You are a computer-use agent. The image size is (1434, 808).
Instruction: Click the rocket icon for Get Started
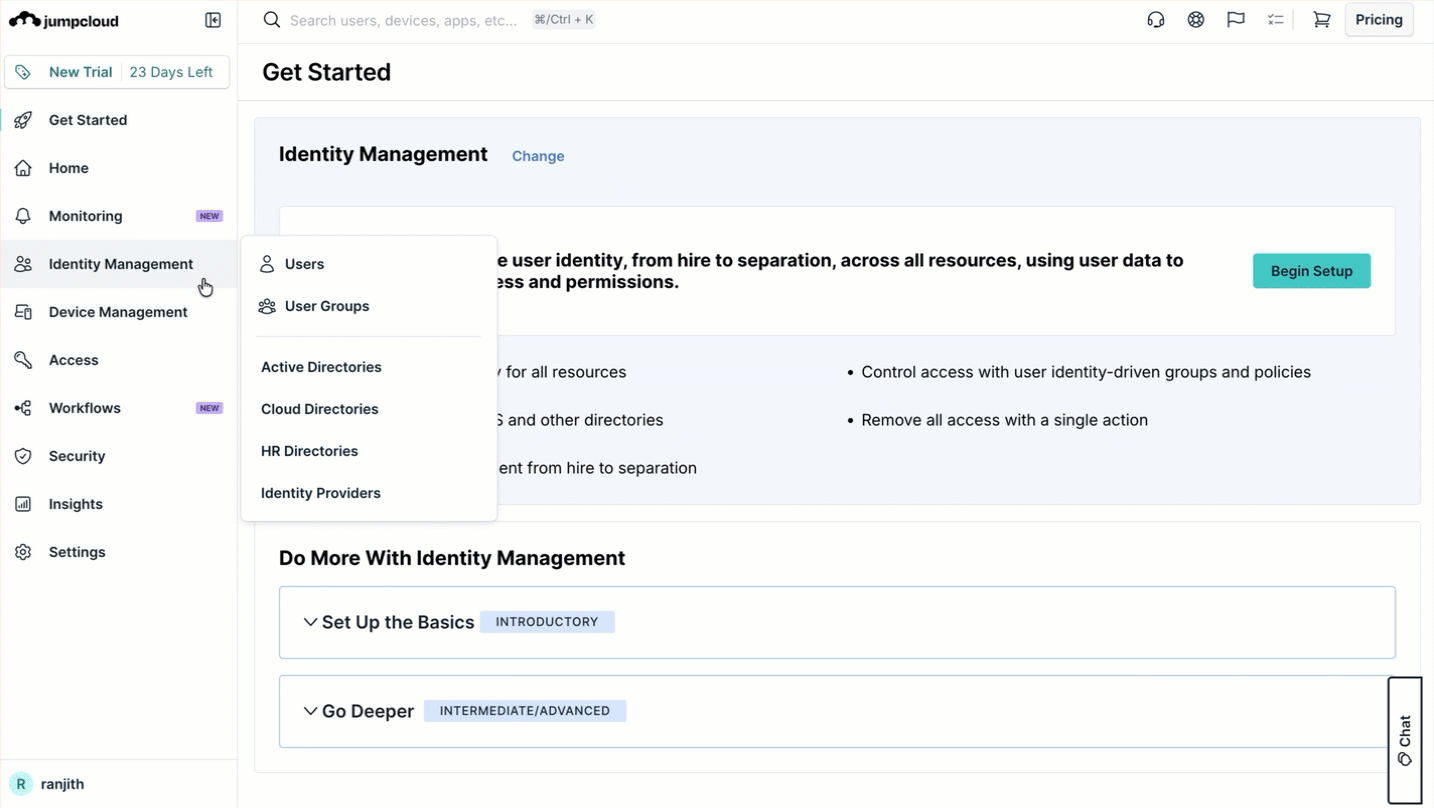23,120
